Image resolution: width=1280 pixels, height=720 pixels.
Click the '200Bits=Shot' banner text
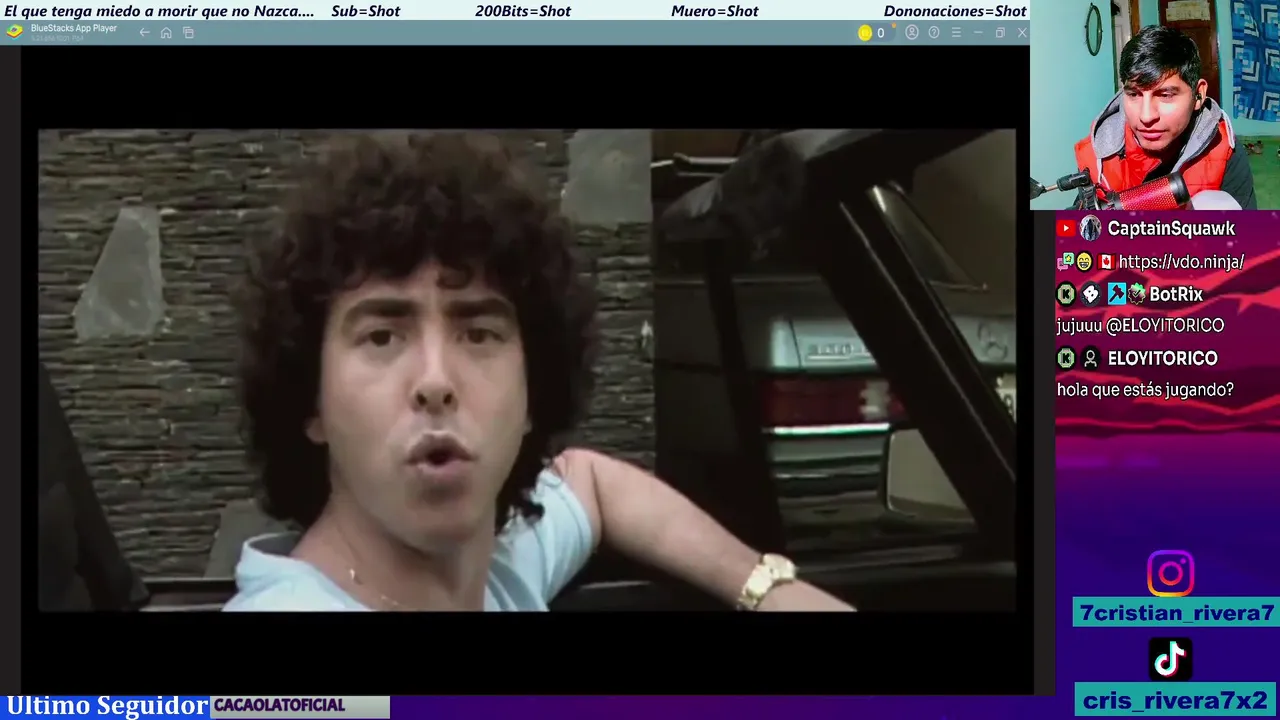coord(523,11)
